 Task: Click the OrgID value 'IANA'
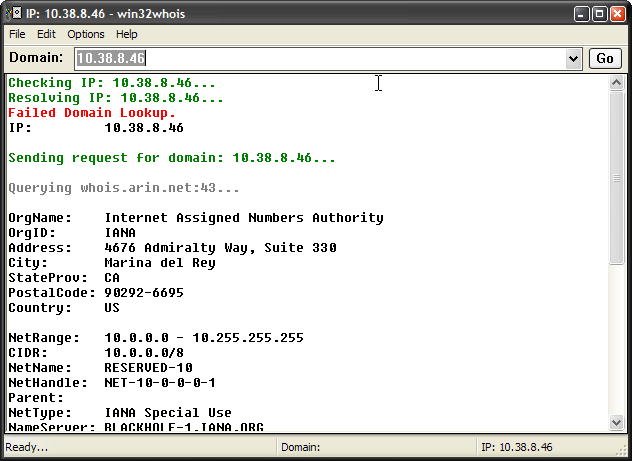120,233
